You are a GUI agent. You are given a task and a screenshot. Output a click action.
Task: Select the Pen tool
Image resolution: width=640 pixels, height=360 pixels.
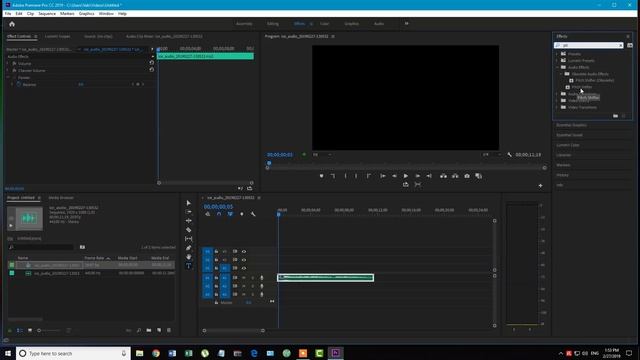(188, 248)
